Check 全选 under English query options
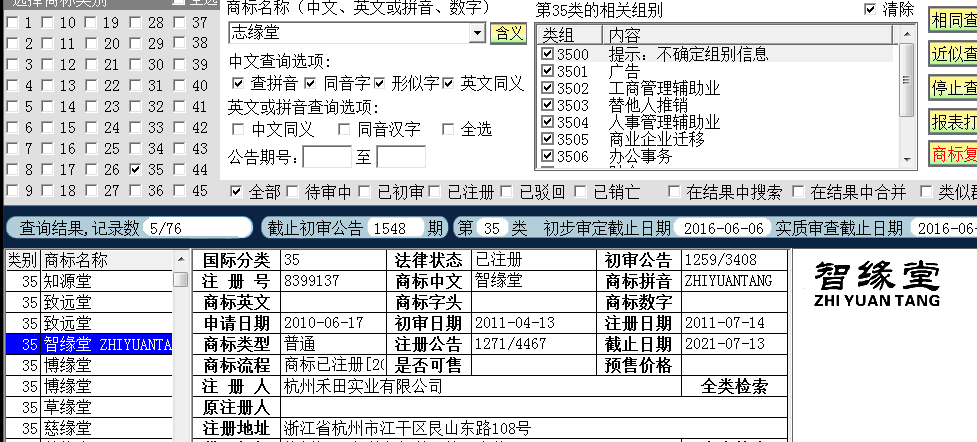Image resolution: width=977 pixels, height=442 pixels. pyautogui.click(x=447, y=130)
